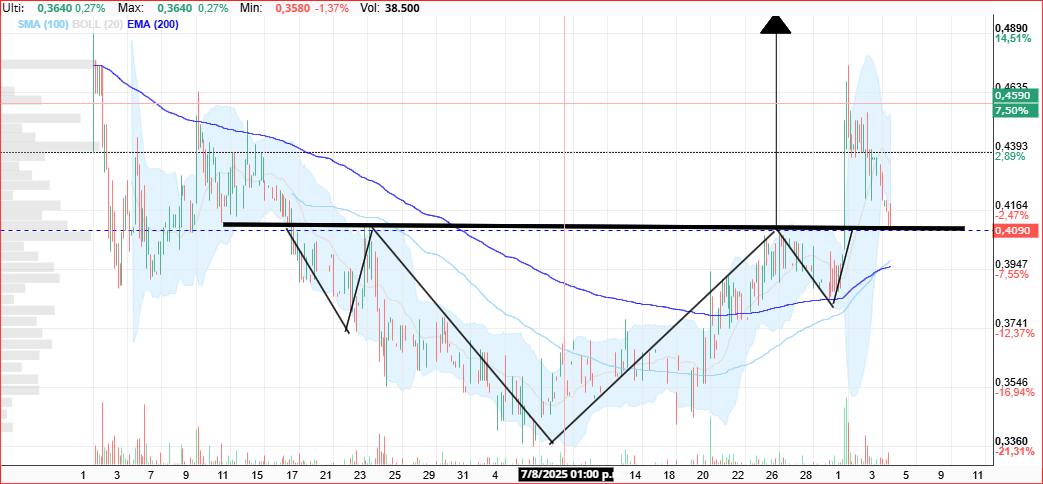Screen dimensions: 1043x484
Task: Toggle the SMA (100) indicator legend
Action: 45,24
